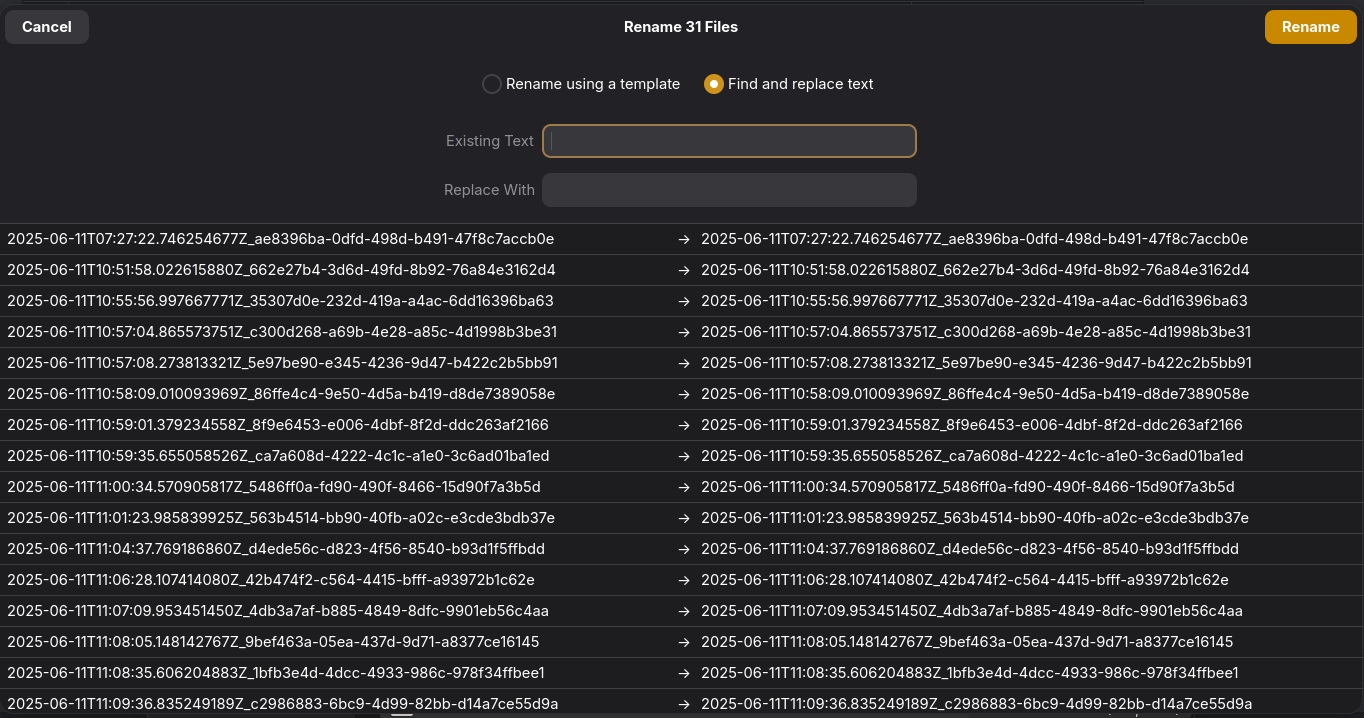Click arrow icon in the 11:06:28 file row
Screen dimensions: 1364x718
[x=684, y=580]
